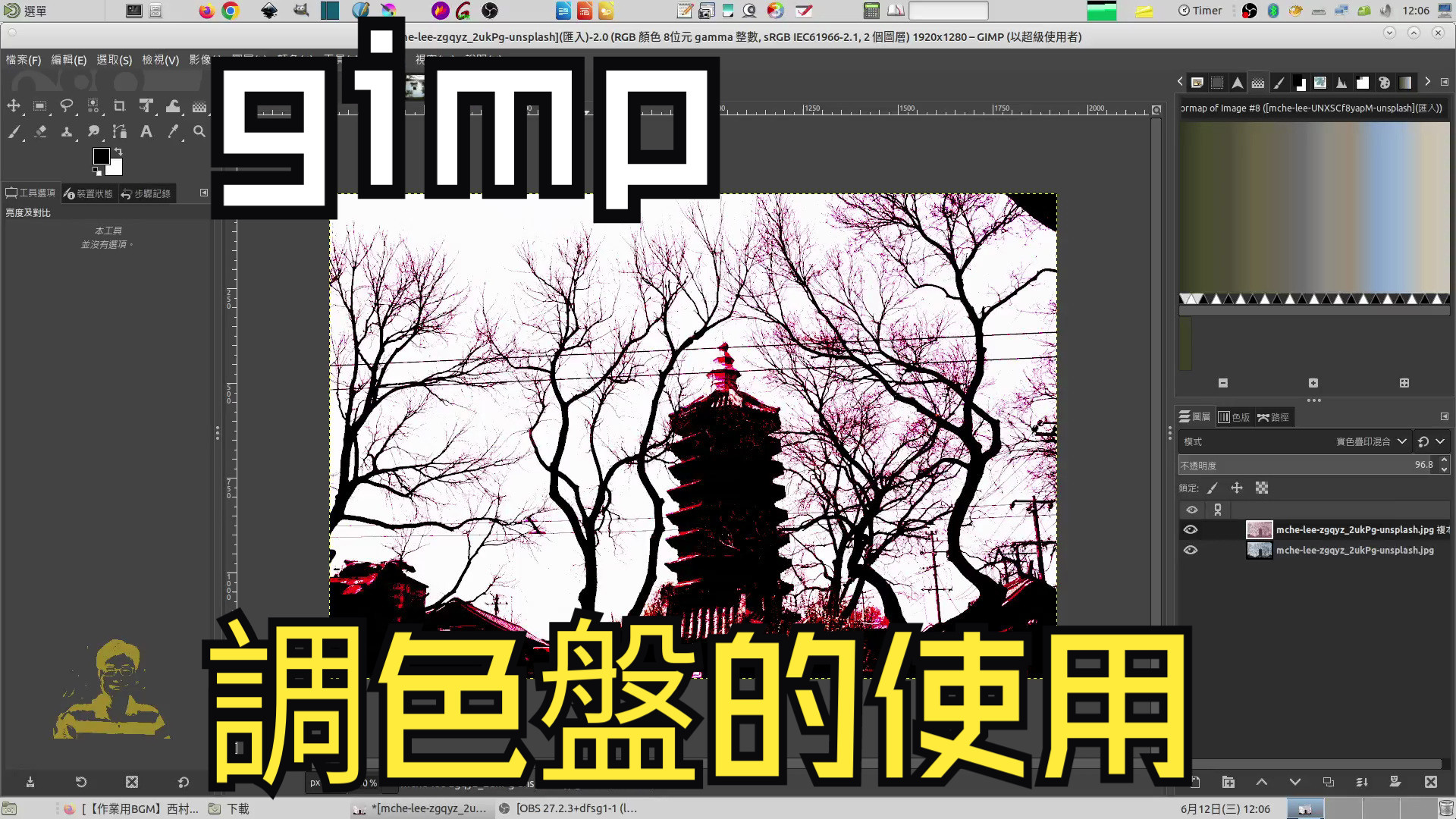Click the link column header icon

click(x=1218, y=510)
